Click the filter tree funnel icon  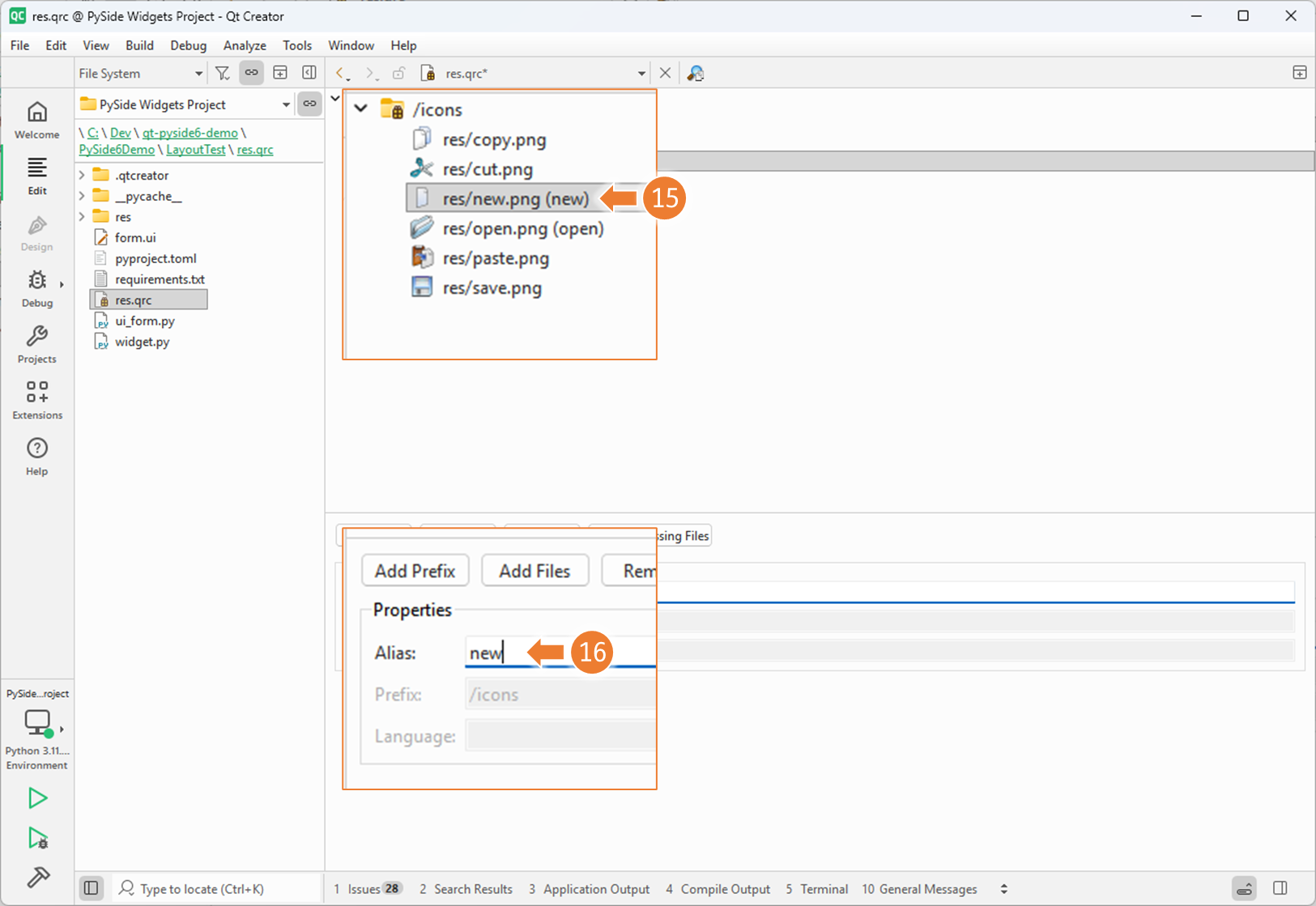tap(222, 73)
